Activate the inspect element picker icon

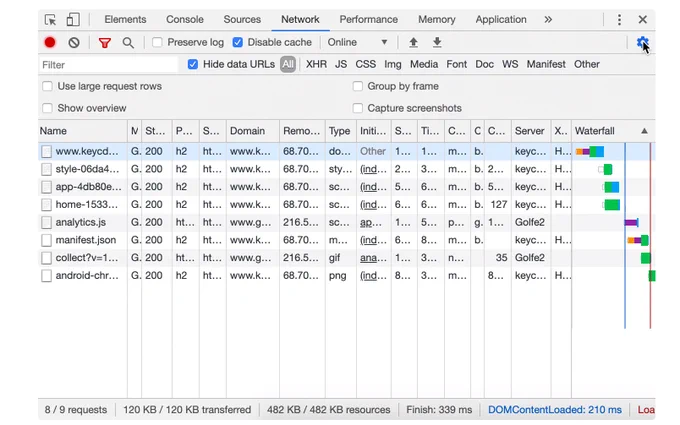pyautogui.click(x=50, y=20)
